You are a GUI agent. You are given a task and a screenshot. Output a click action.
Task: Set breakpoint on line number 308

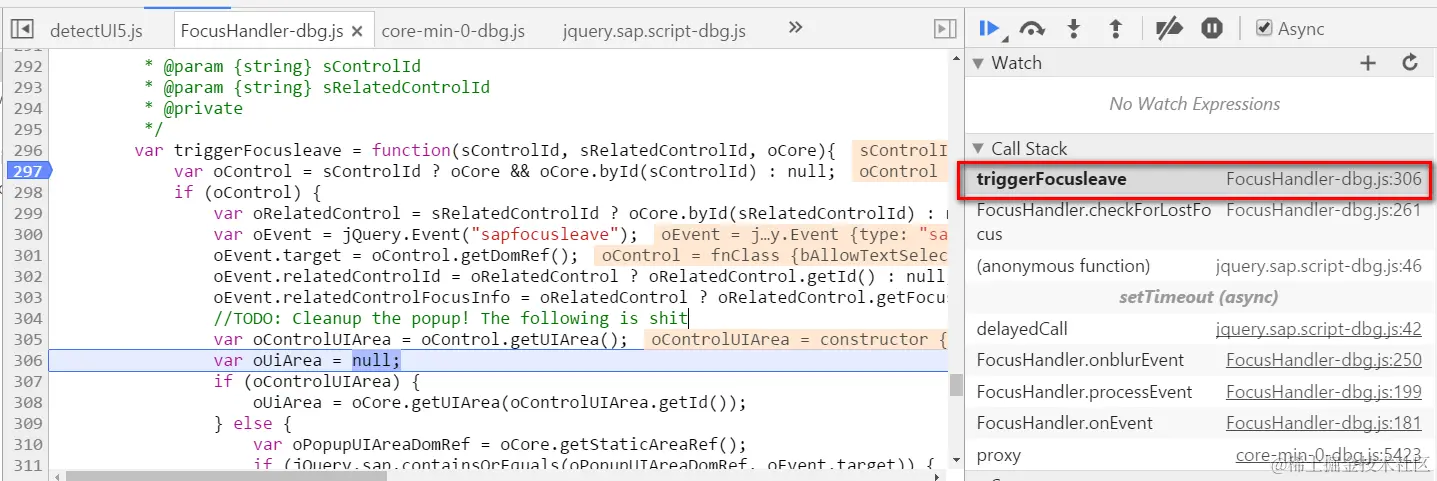[x=28, y=402]
